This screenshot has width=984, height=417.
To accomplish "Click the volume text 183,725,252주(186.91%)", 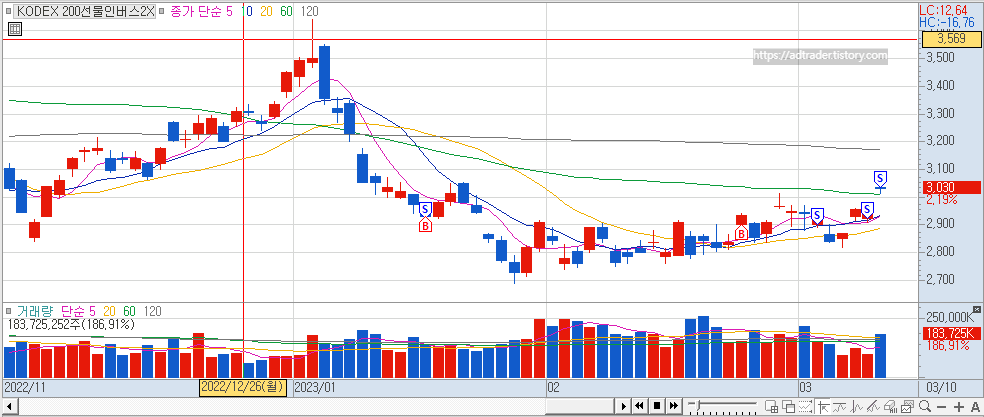I will (72, 324).
